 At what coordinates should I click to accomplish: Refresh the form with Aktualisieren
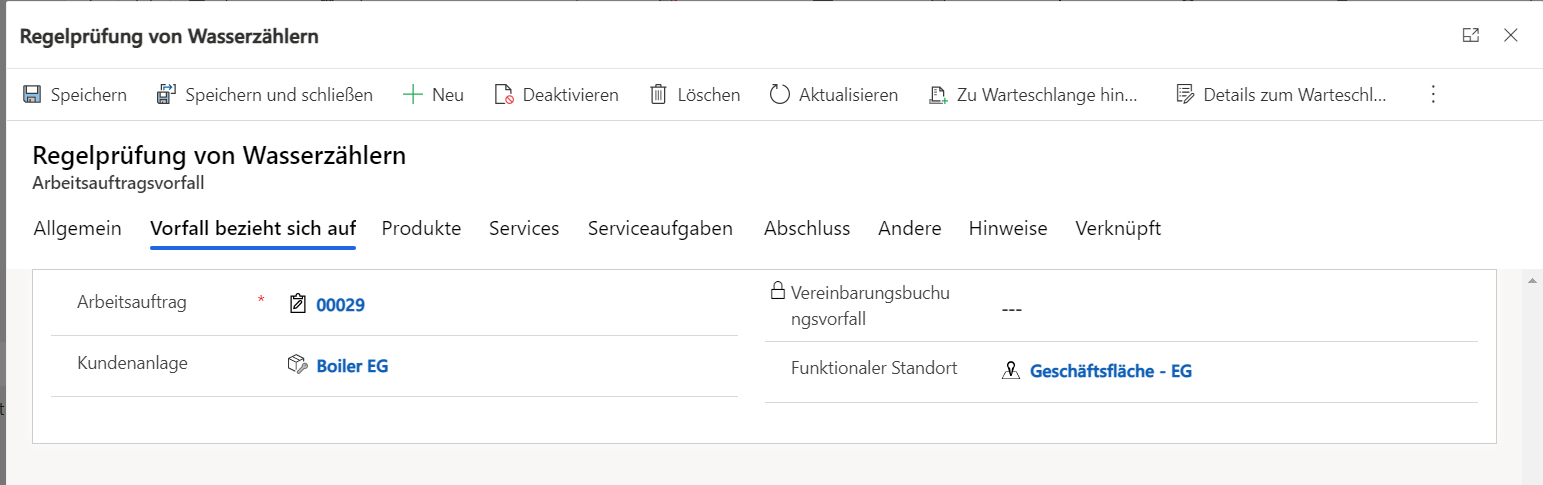(834, 95)
